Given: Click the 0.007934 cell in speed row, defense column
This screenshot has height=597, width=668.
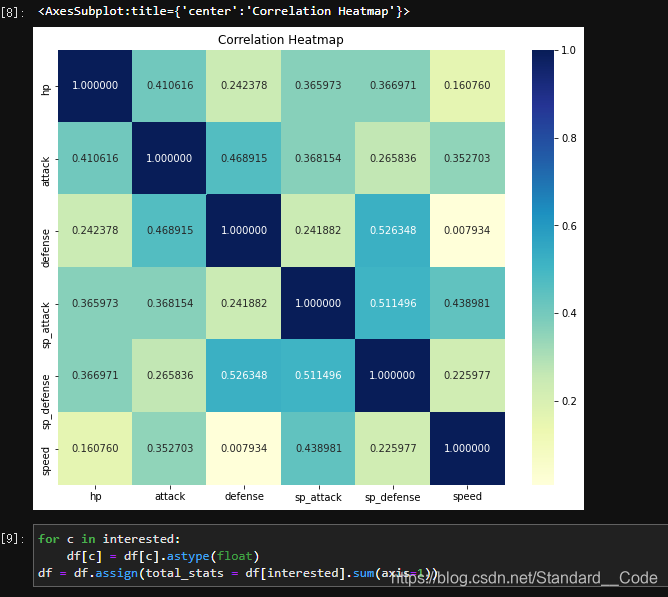Looking at the screenshot, I should [x=244, y=448].
